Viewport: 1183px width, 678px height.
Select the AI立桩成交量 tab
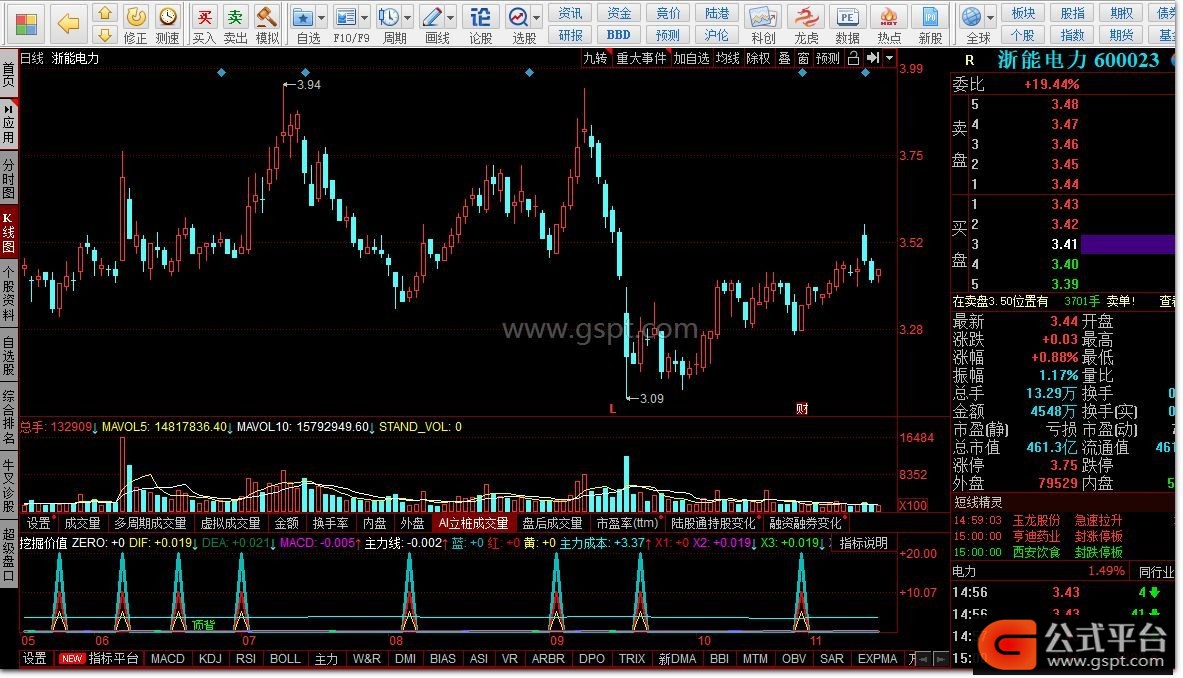tap(474, 523)
